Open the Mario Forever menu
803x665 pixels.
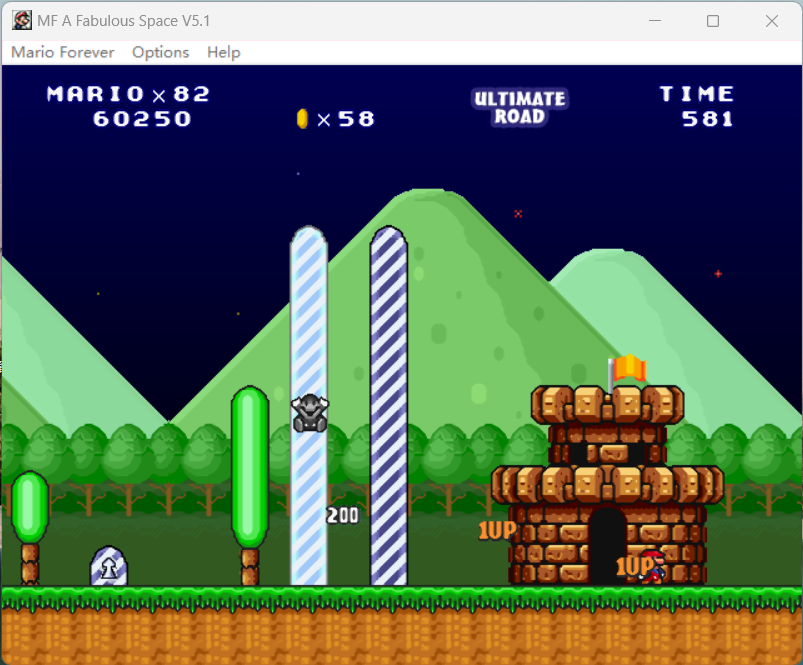(x=62, y=52)
